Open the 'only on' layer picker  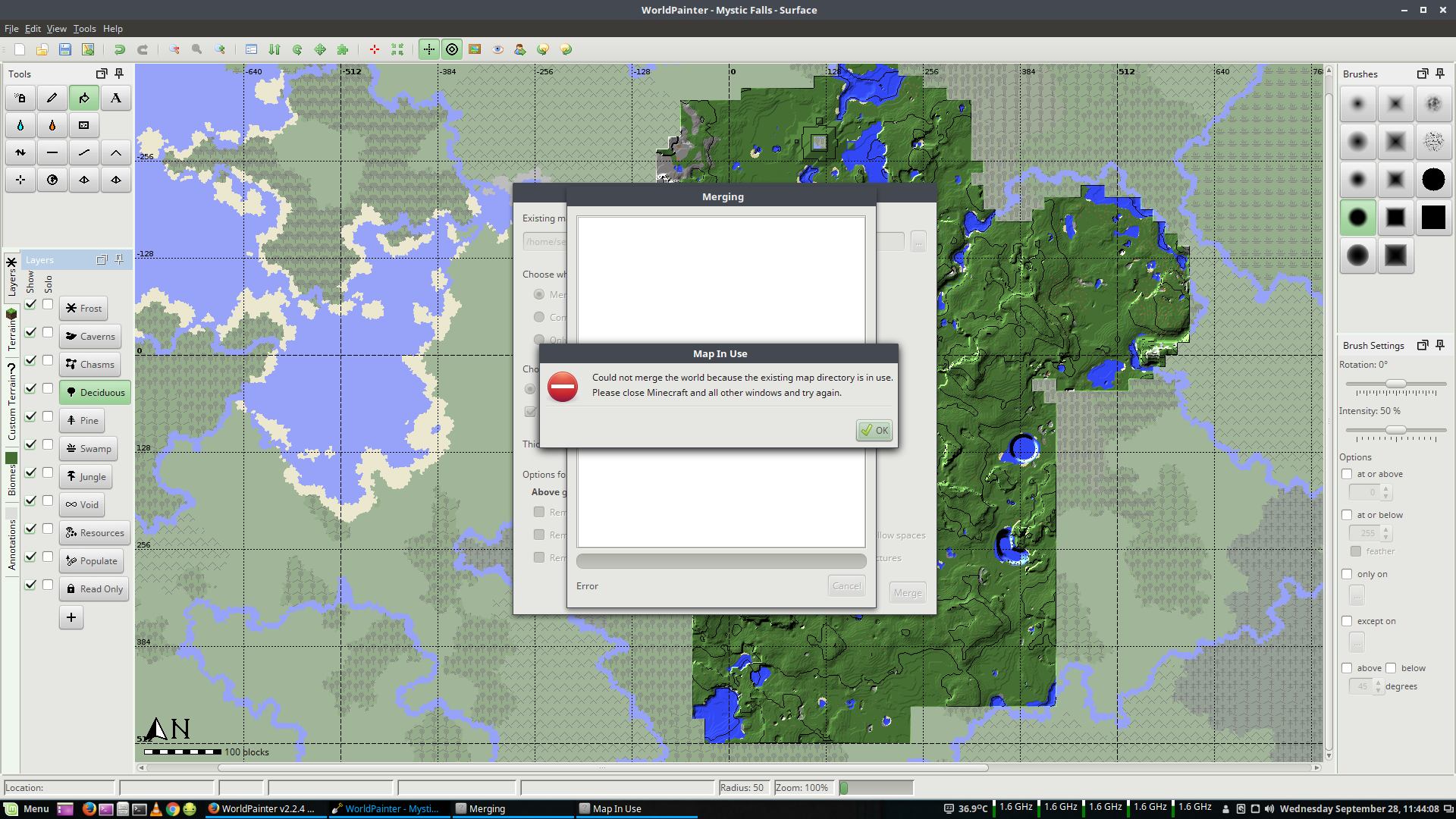[x=1357, y=595]
